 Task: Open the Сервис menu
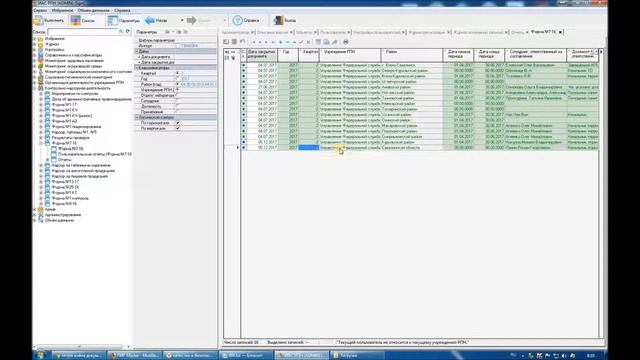pos(40,10)
